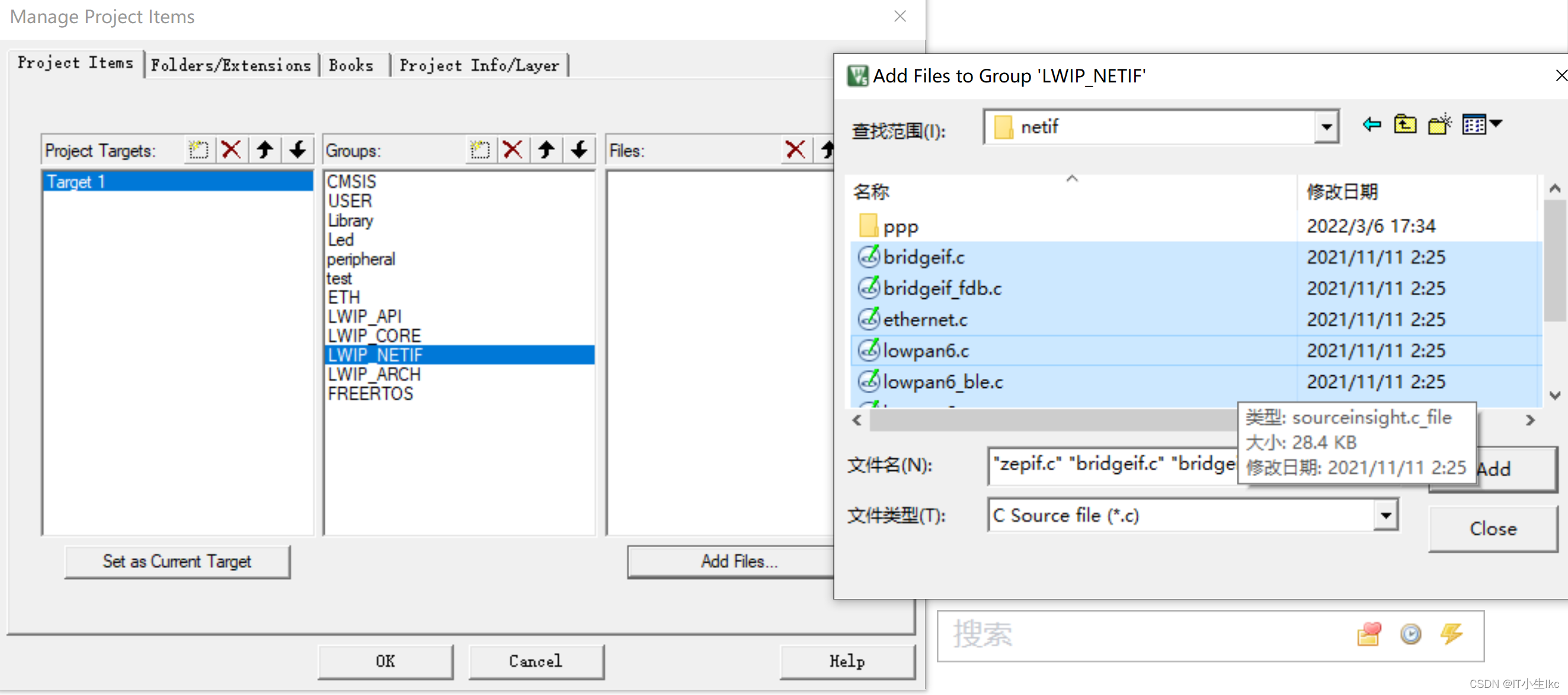Delete selected file using the Files red X

pos(796,150)
